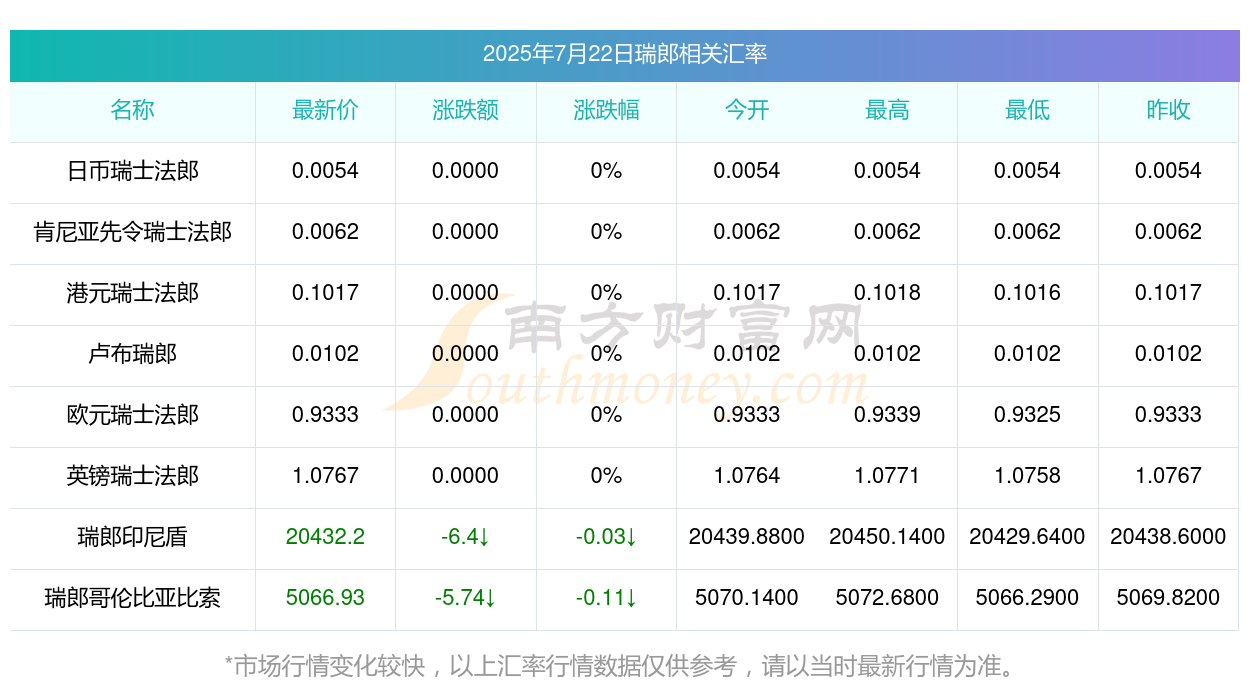Click the title '2025年7月22日瑞郎相关汇率'
This screenshot has height=698, width=1250.
click(625, 54)
